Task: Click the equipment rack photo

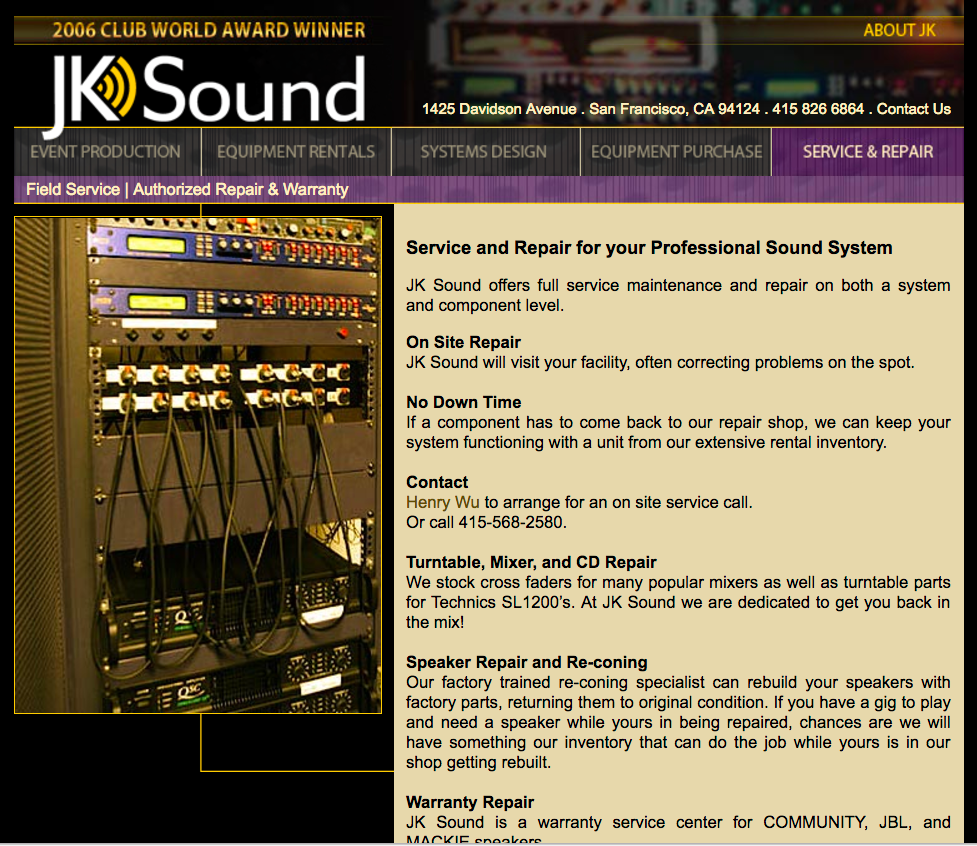Action: pos(198,465)
